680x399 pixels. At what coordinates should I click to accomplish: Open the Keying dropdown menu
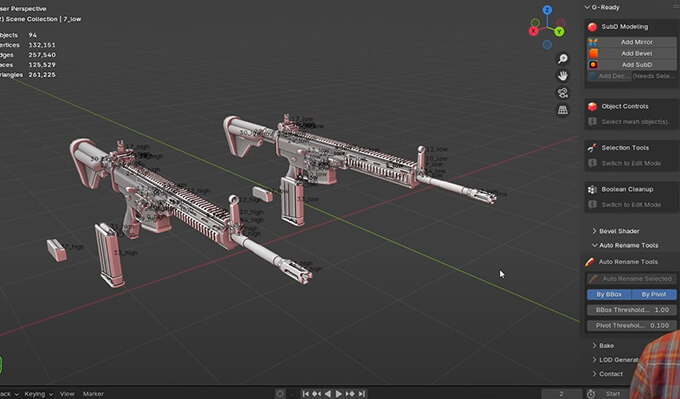(39, 394)
